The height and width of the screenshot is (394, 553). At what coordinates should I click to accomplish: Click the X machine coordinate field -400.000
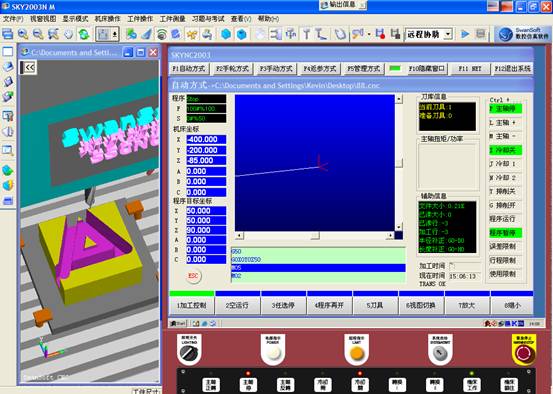coord(206,139)
